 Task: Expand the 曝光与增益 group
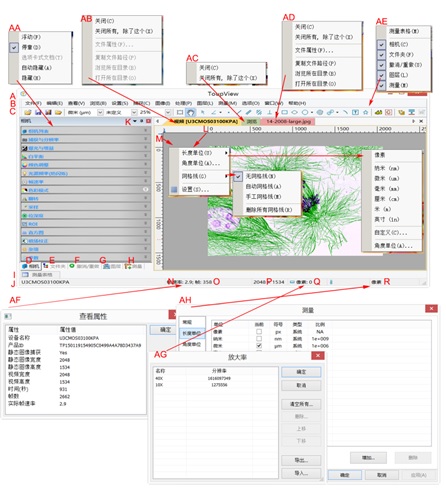86,148
